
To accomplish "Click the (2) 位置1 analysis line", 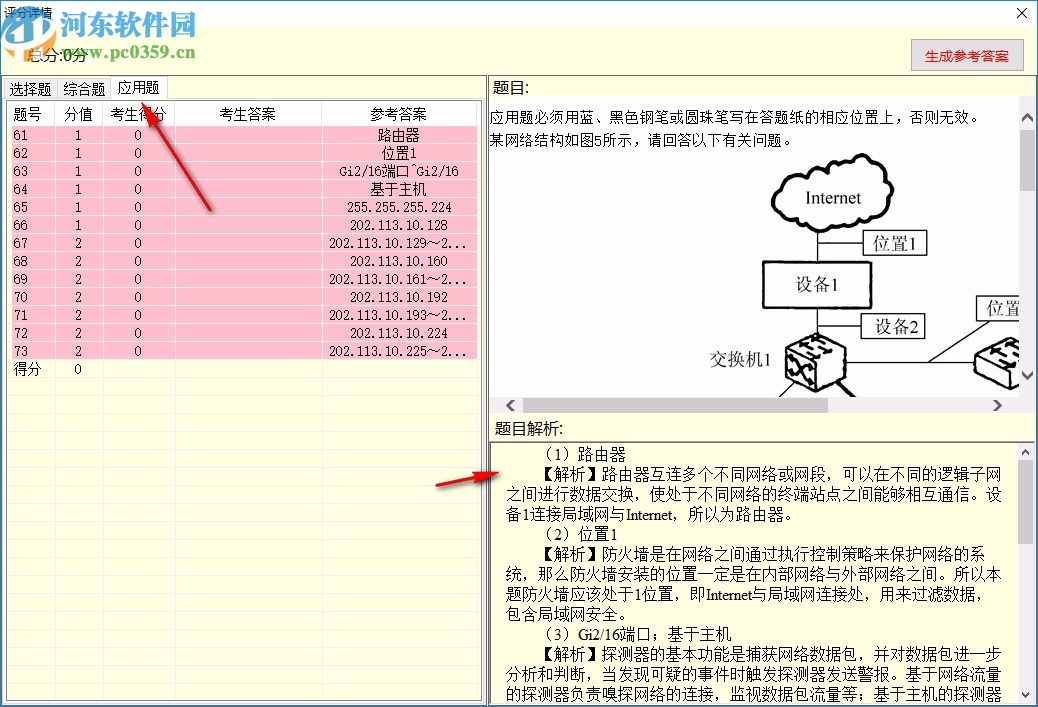I will click(x=581, y=534).
